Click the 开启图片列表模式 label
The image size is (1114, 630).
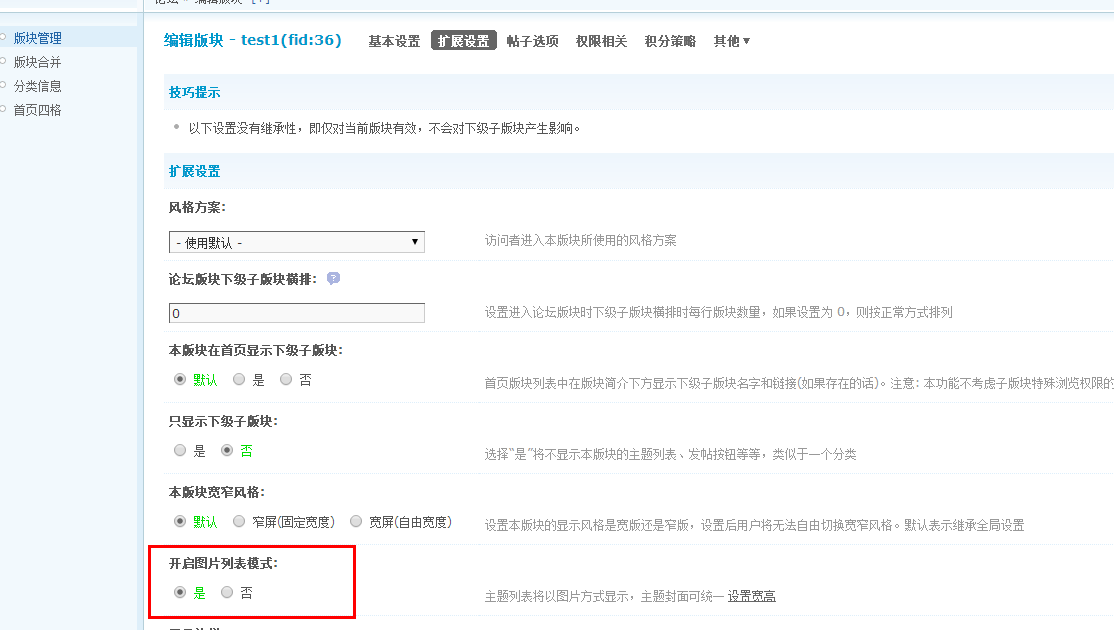(223, 563)
